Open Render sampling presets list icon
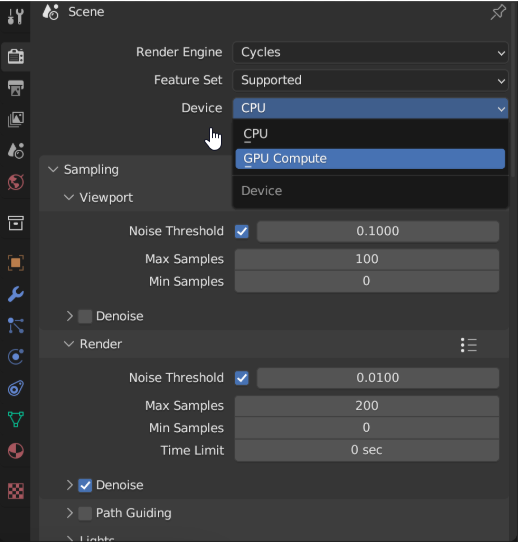 click(469, 345)
